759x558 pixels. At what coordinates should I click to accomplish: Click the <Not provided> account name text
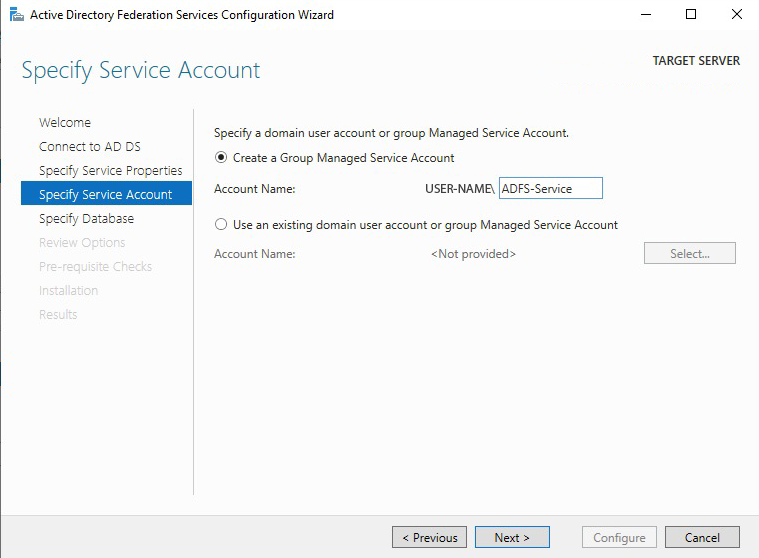coord(473,254)
